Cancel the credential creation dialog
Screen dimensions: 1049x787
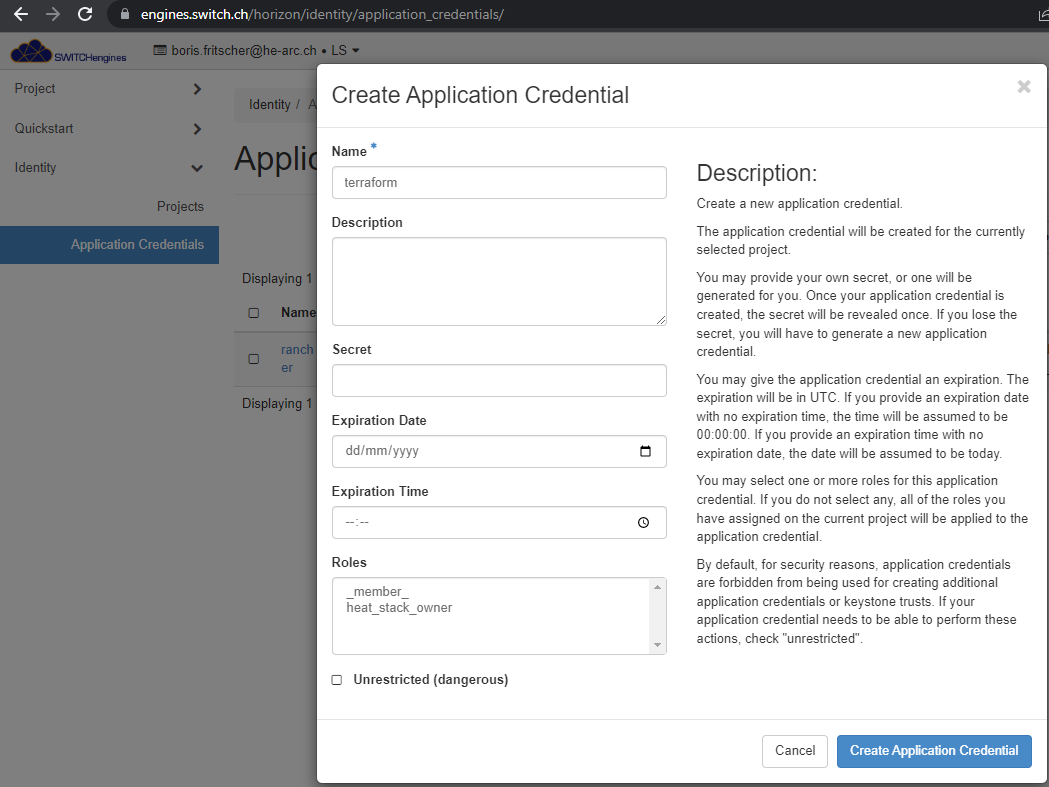pos(795,751)
